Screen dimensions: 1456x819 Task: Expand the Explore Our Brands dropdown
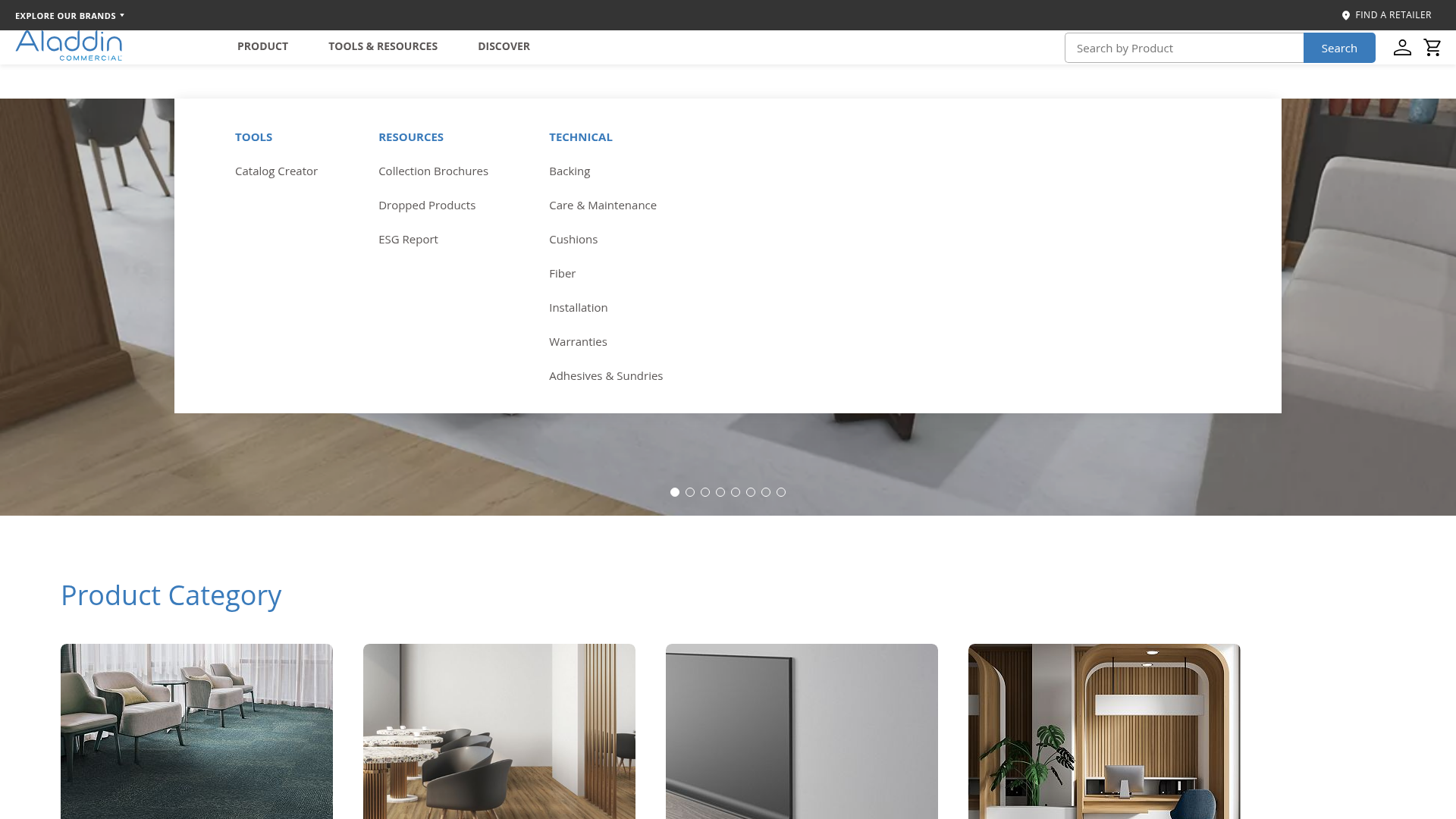coord(70,15)
